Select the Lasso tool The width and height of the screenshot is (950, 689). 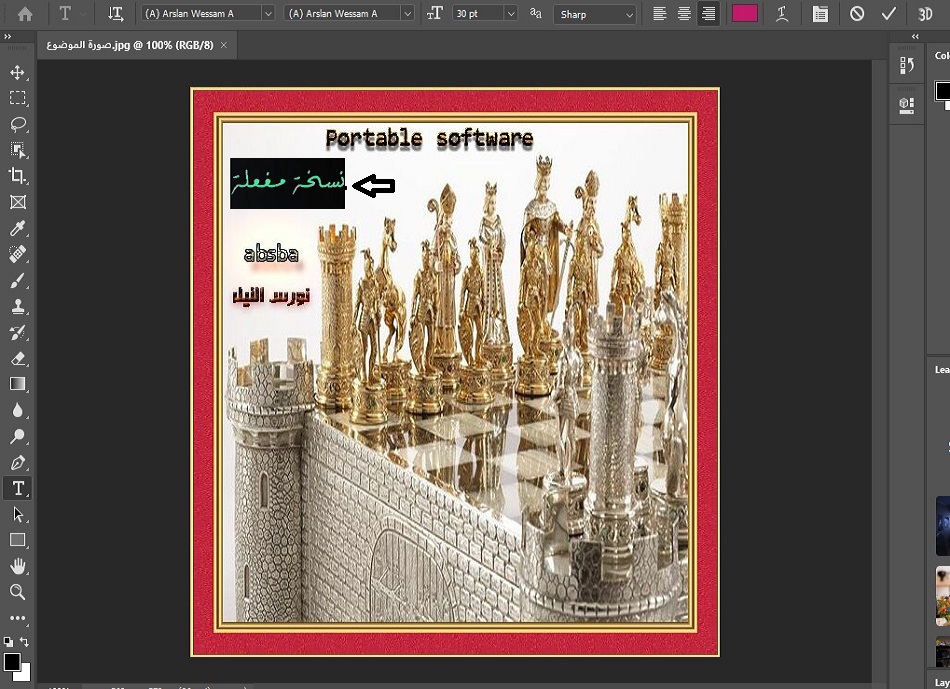[x=17, y=124]
